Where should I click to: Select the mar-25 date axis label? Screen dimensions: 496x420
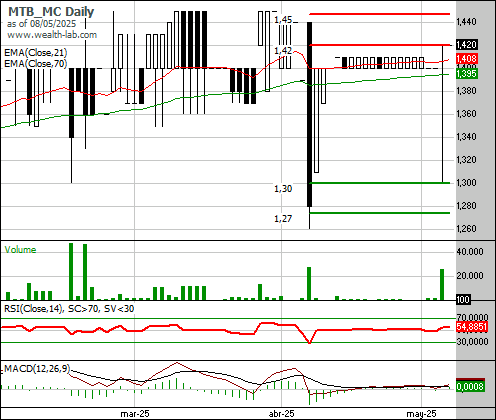tap(135, 414)
